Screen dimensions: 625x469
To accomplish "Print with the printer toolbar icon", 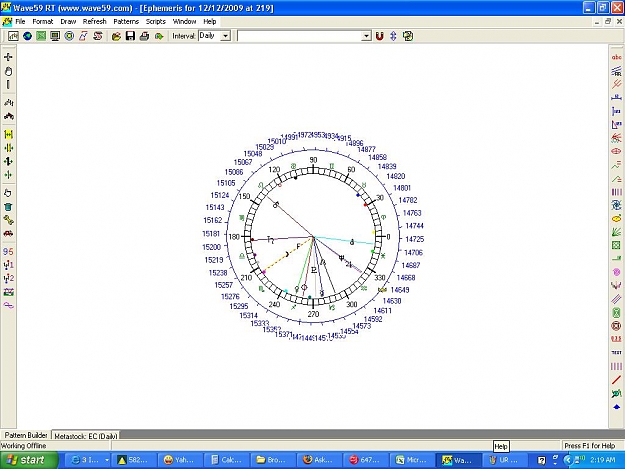I will point(144,36).
